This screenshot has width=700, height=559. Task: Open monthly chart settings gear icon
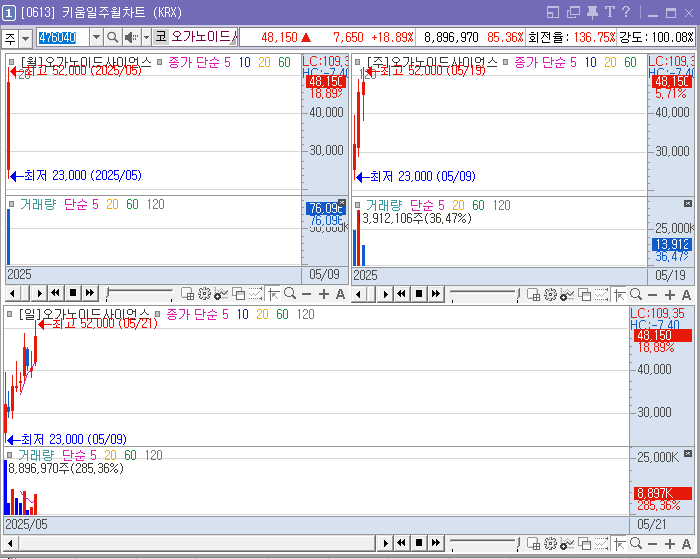204,294
